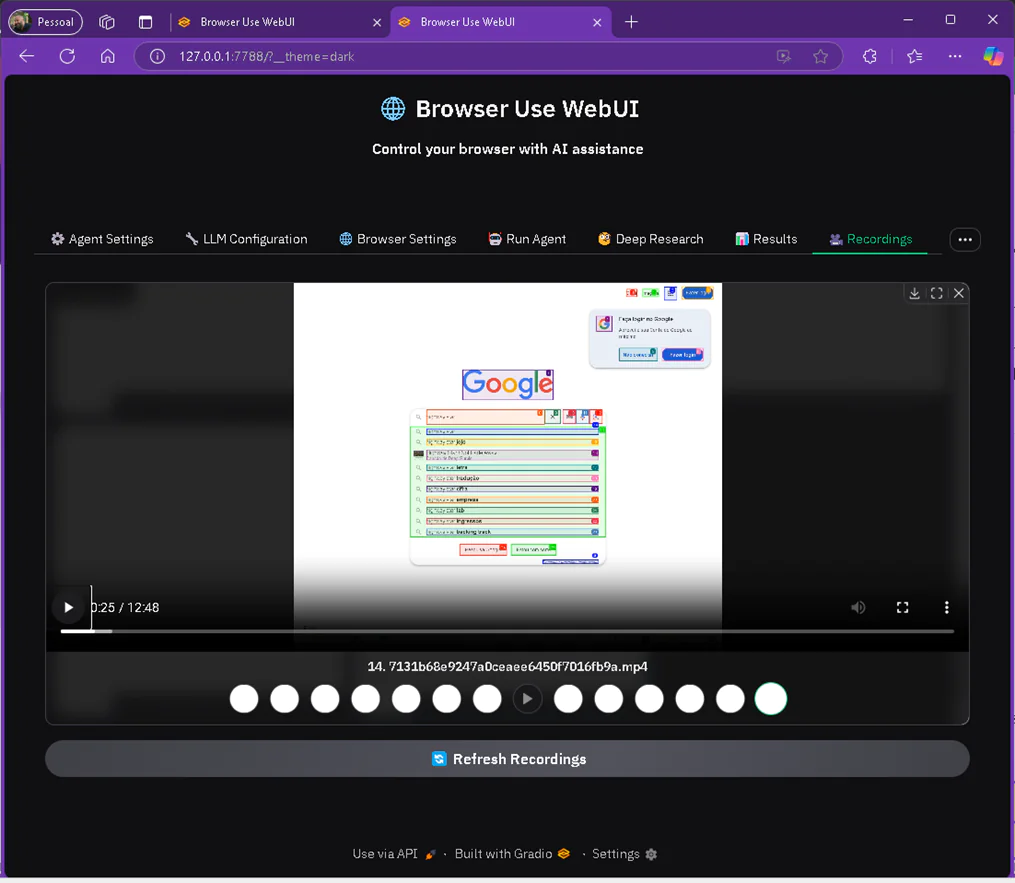Expand gallery to fullscreen view
Image resolution: width=1015 pixels, height=883 pixels.
937,293
